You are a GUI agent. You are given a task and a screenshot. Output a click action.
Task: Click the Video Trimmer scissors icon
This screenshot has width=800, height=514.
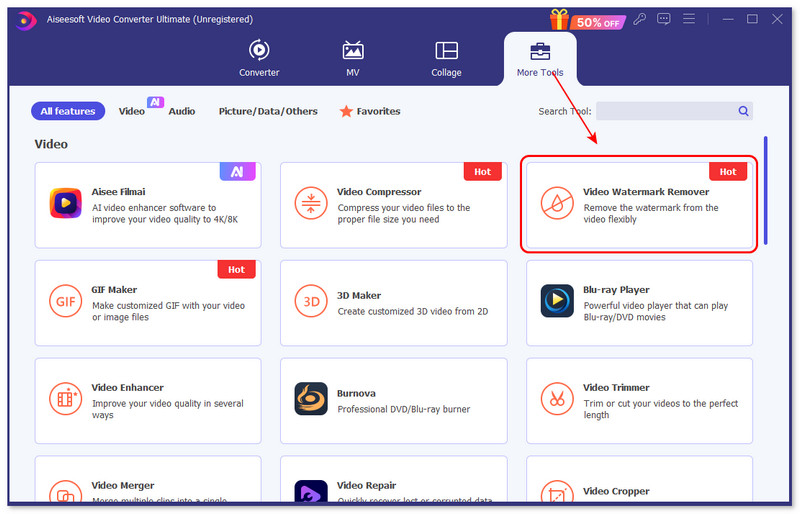point(557,399)
